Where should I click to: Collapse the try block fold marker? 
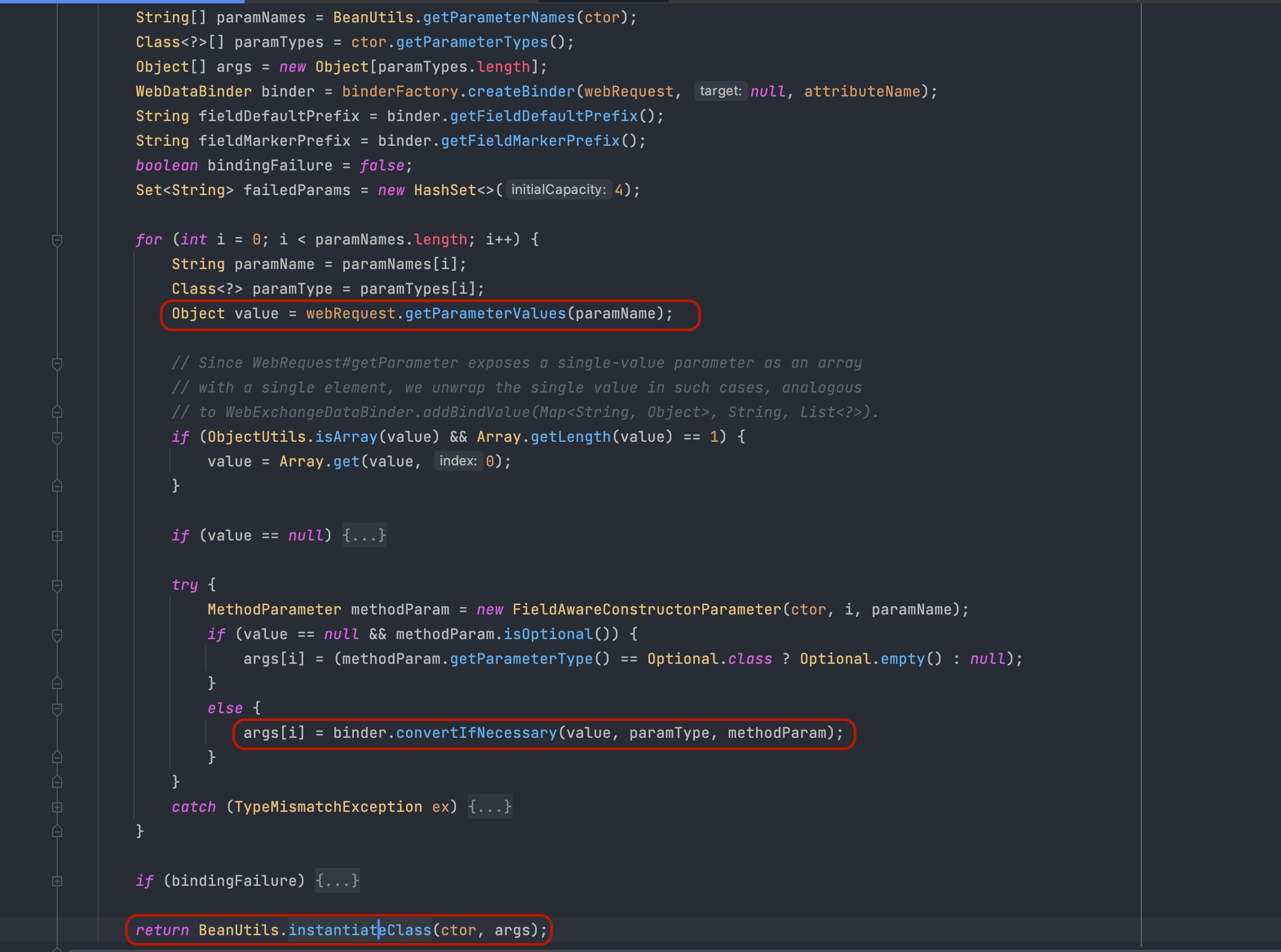(57, 585)
